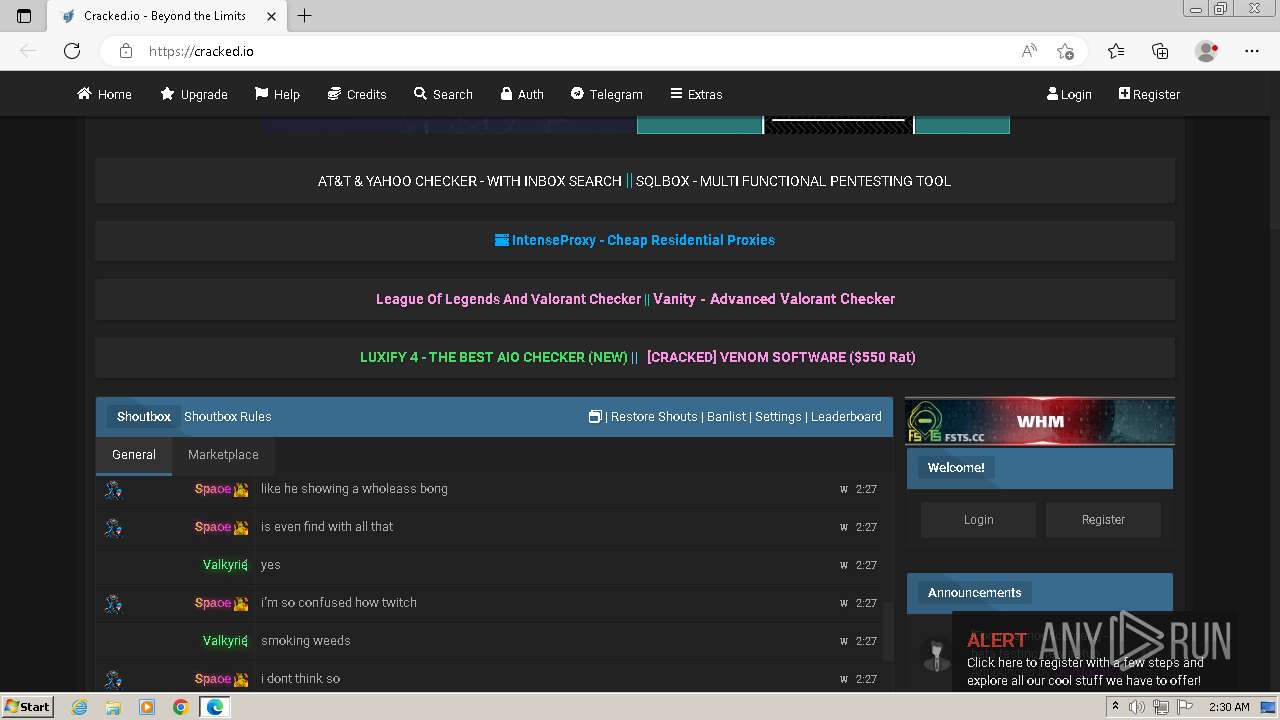
Task: Go to Home in site navigation
Action: 104,94
